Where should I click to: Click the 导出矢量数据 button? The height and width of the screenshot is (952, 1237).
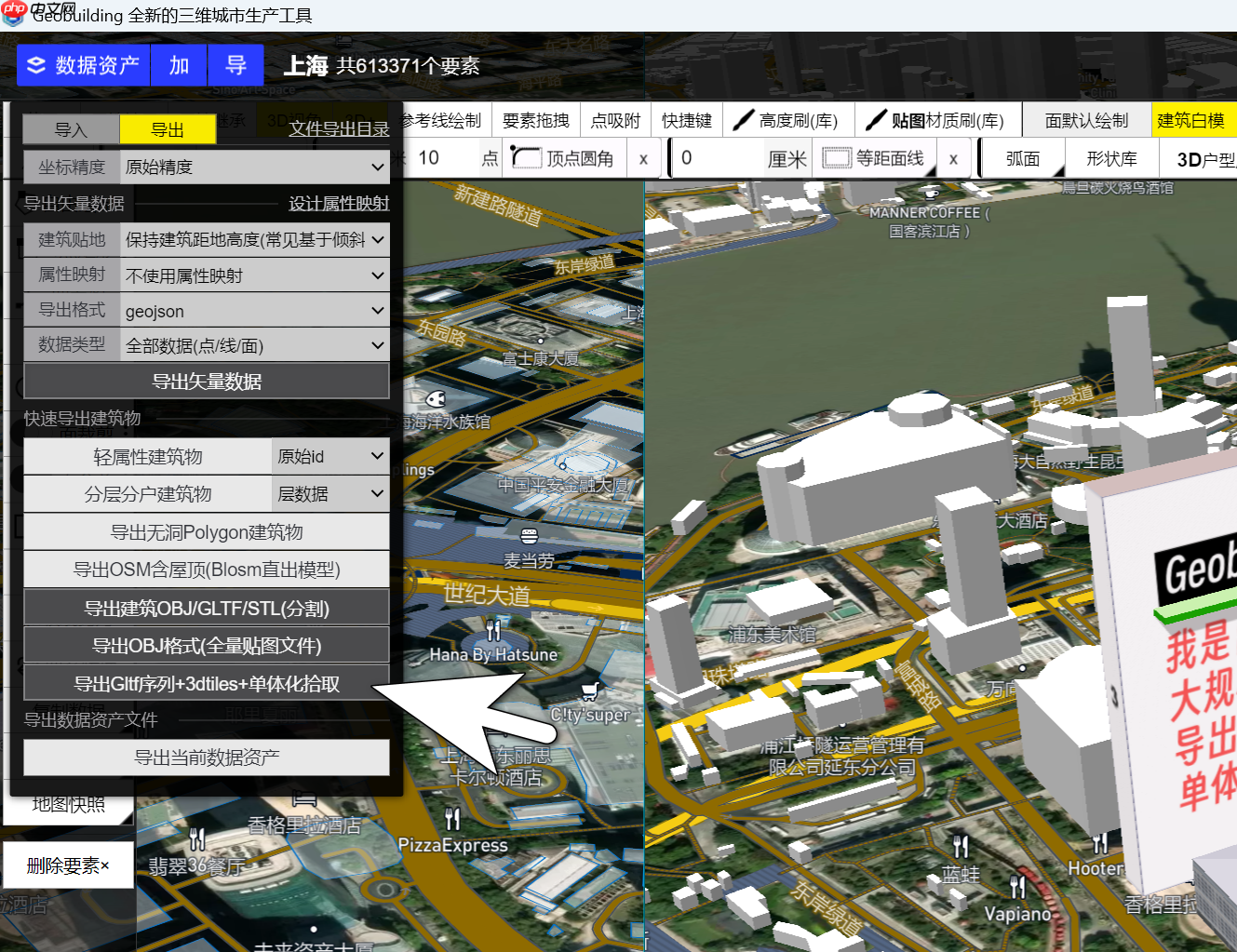click(206, 381)
